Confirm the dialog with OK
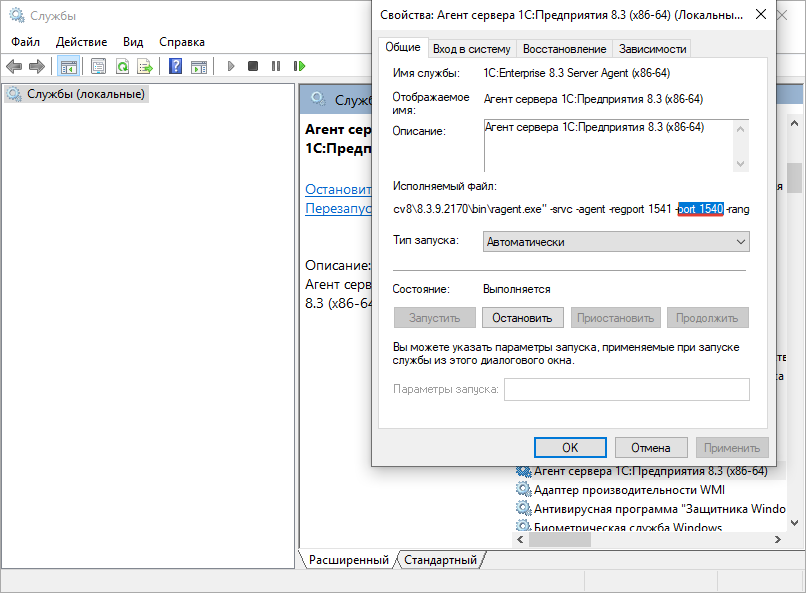The height and width of the screenshot is (593, 806). click(570, 448)
